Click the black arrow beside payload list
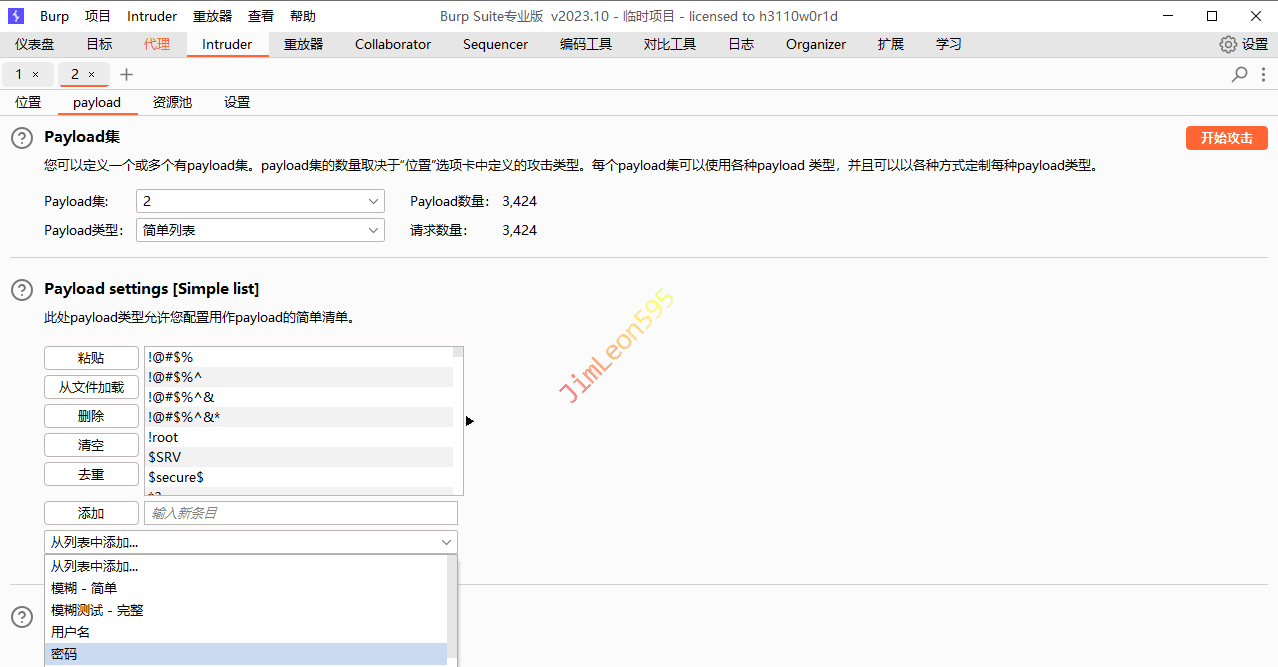Image resolution: width=1278 pixels, height=667 pixels. (x=470, y=421)
